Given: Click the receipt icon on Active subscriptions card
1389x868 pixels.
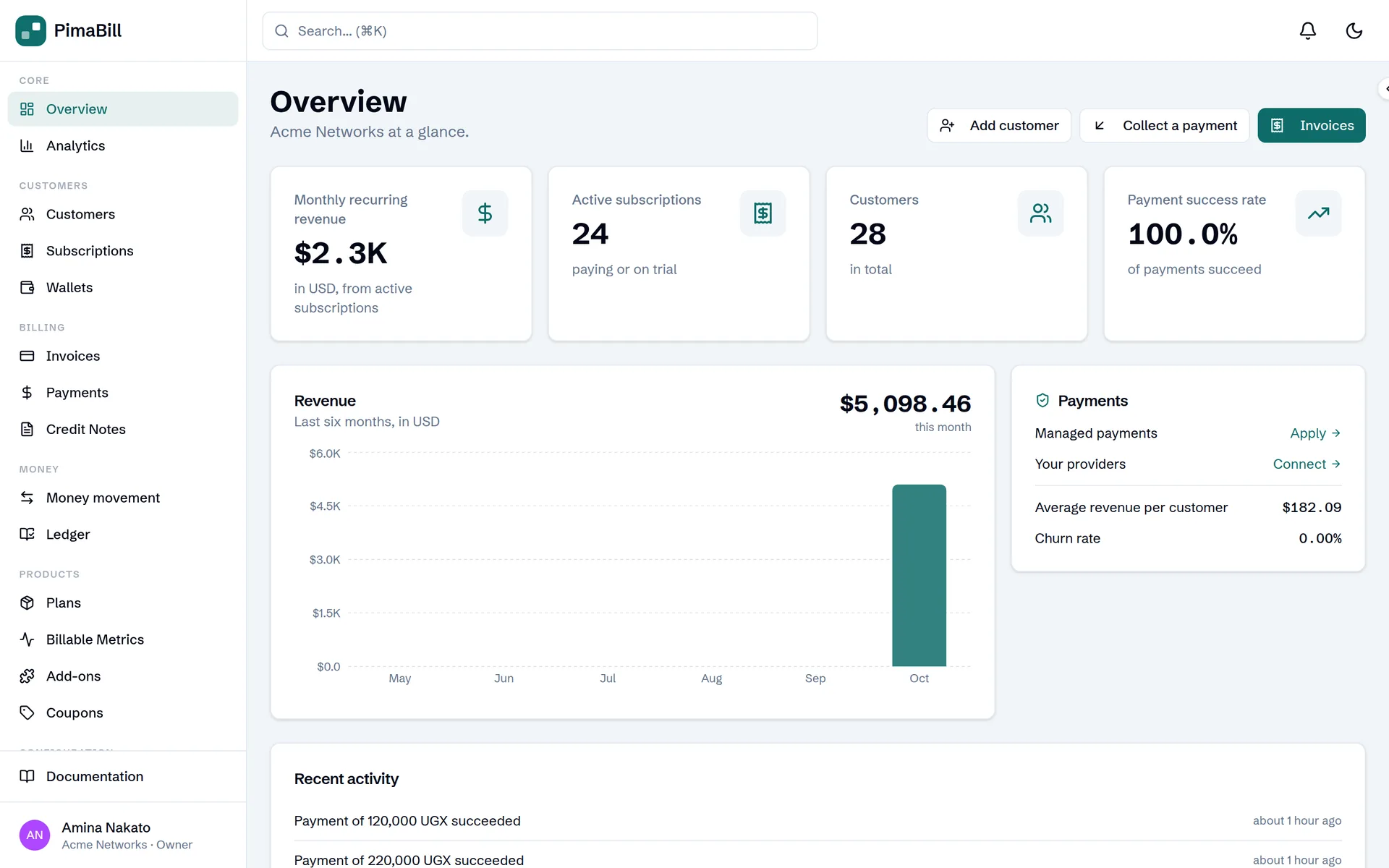Looking at the screenshot, I should click(x=763, y=213).
